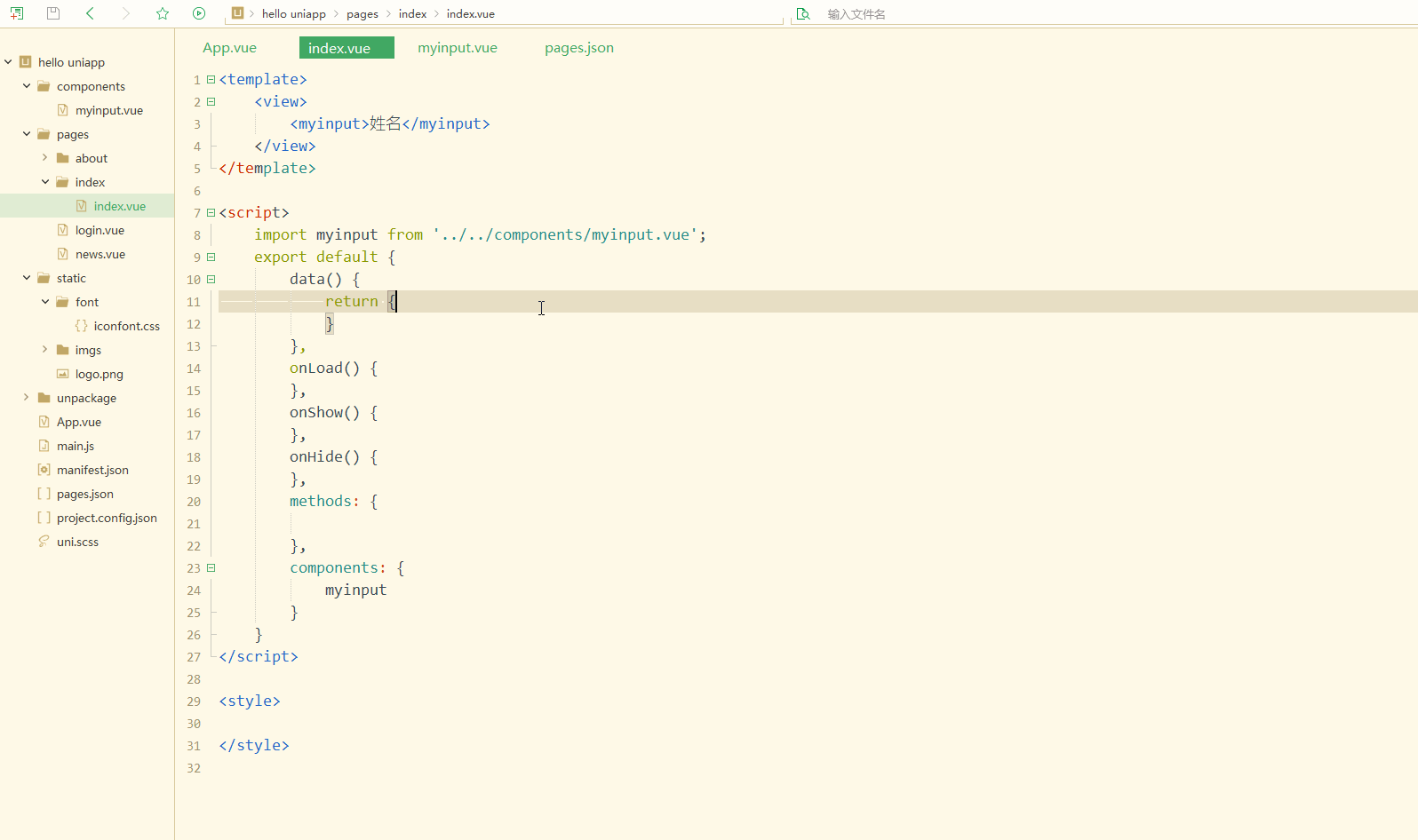
Task: Click the project icon in breadcrumb
Action: coord(237,13)
